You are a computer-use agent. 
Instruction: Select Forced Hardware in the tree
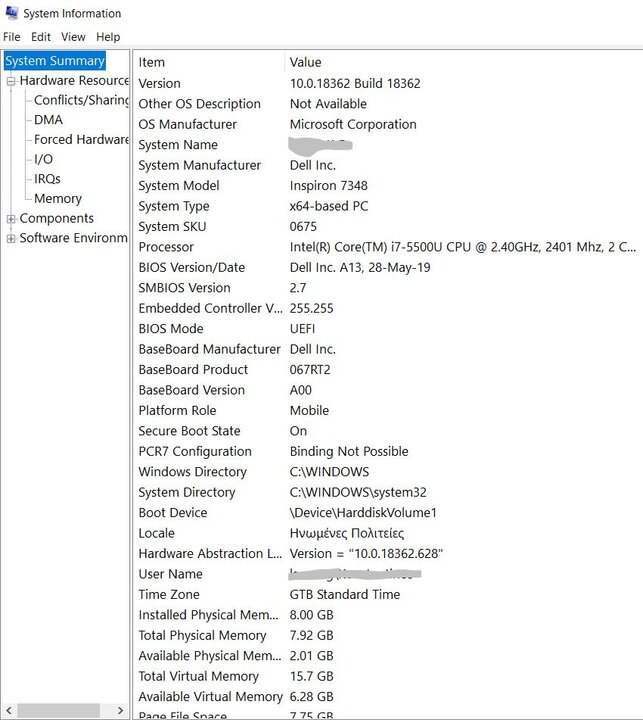click(81, 140)
